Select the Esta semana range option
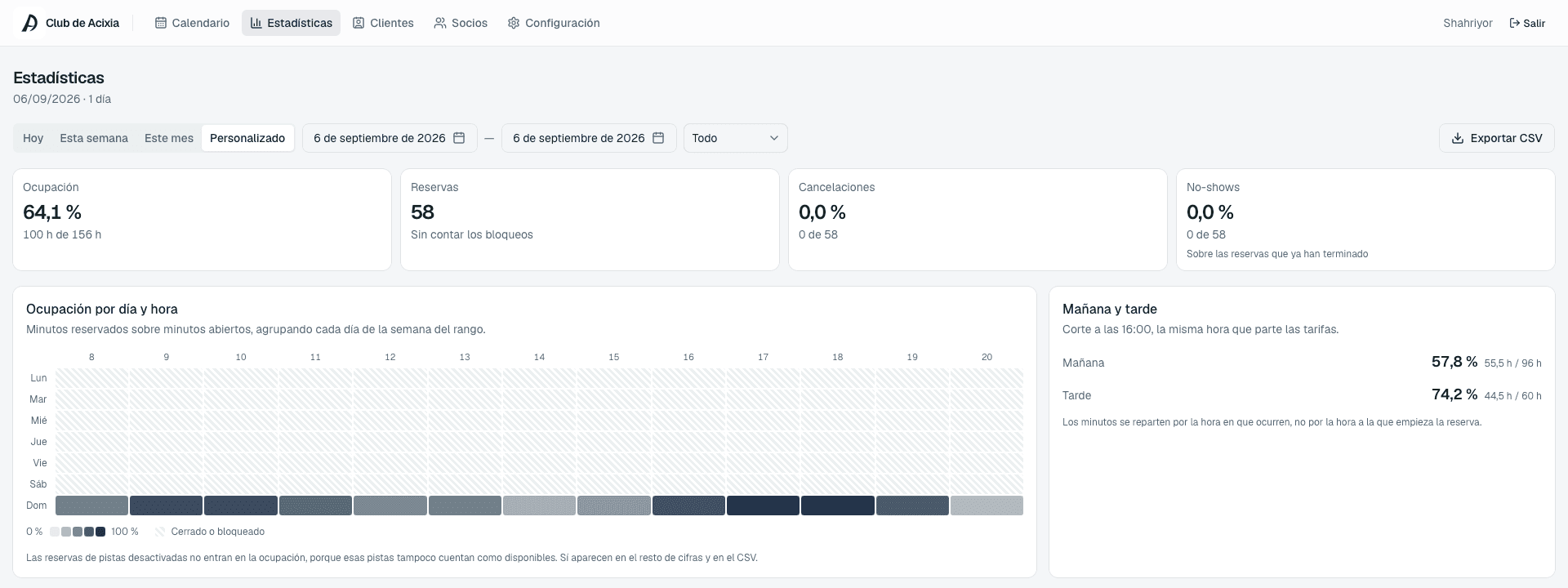This screenshot has width=1568, height=588. 94,138
